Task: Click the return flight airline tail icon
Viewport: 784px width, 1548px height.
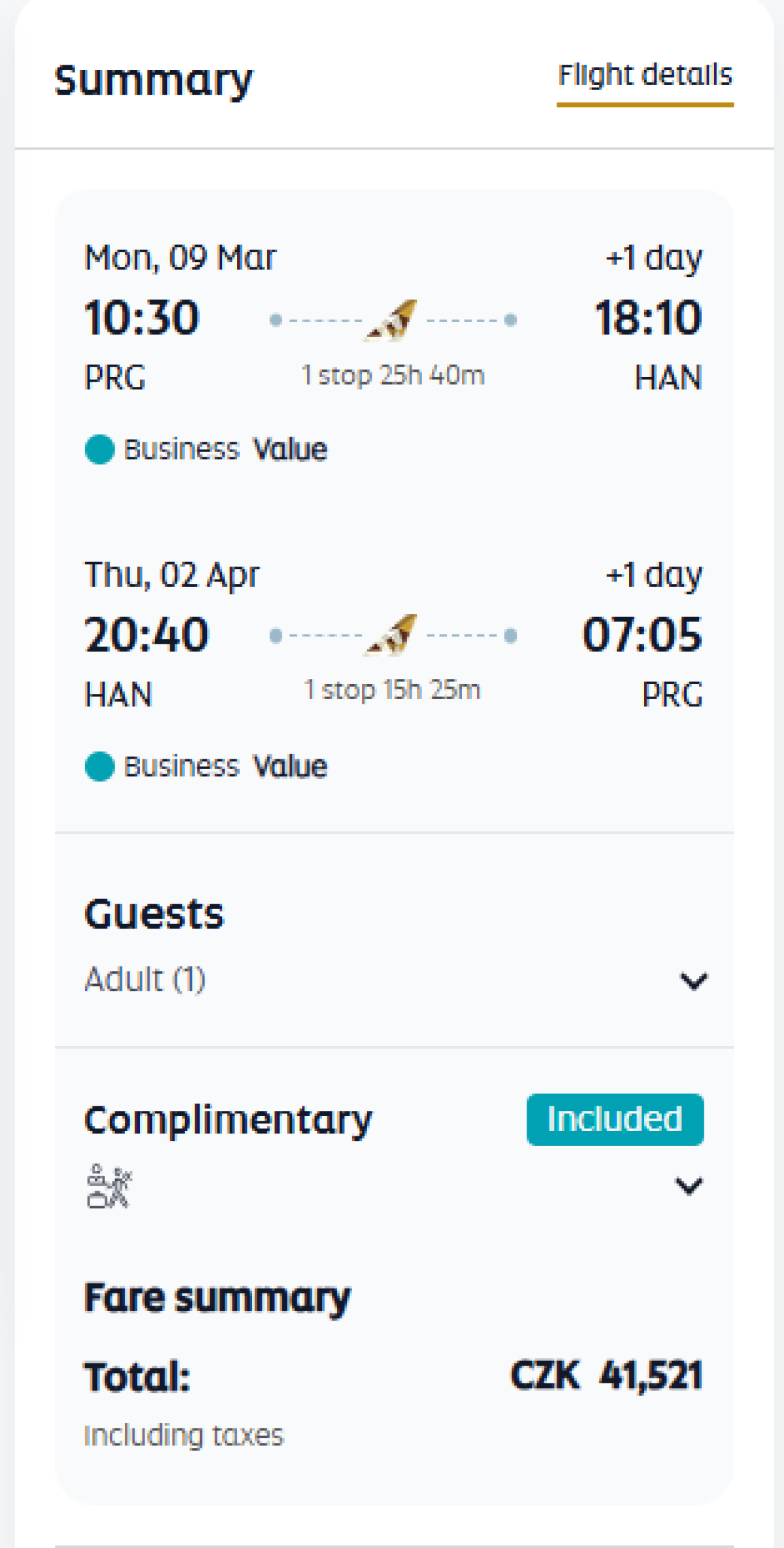Action: point(393,634)
